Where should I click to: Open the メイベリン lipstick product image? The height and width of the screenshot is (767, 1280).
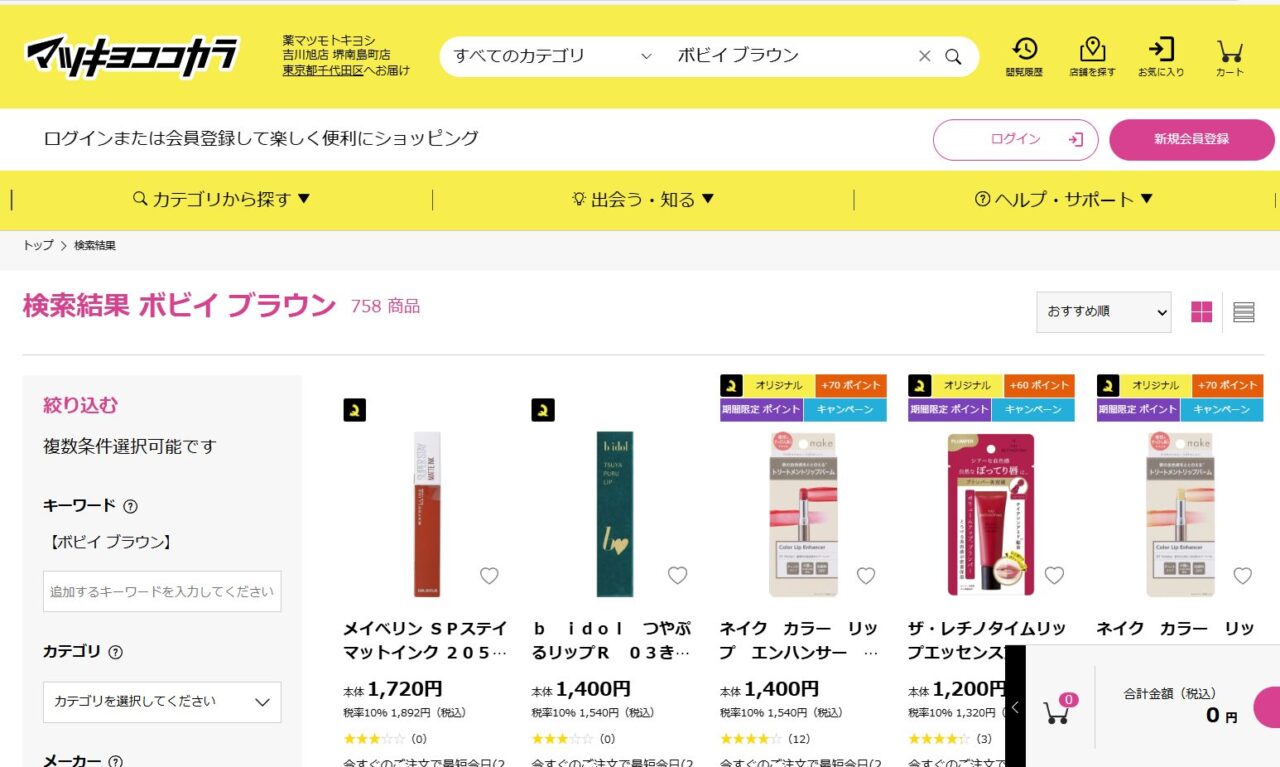(x=427, y=514)
